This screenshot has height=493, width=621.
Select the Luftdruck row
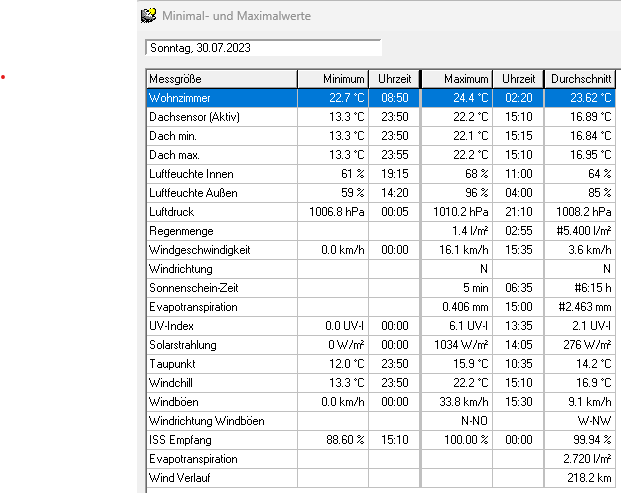pos(221,212)
